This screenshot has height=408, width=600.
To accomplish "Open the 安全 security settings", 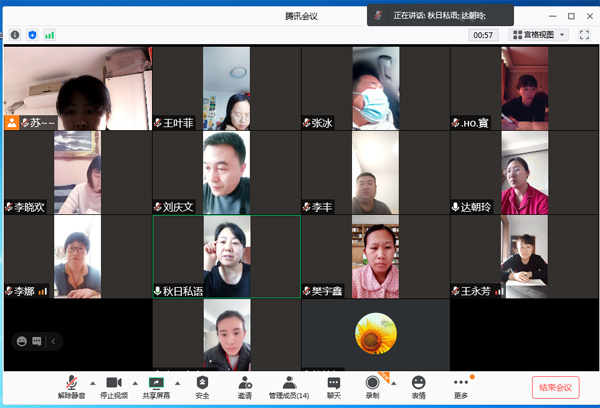I will click(202, 386).
